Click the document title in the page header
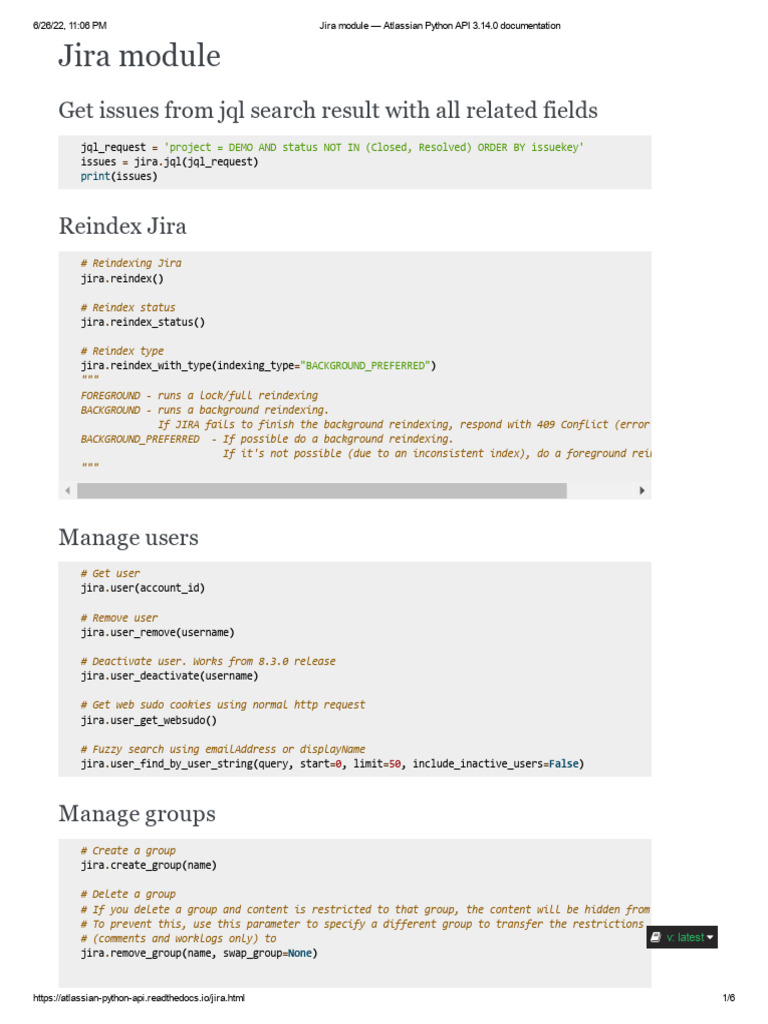The width and height of the screenshot is (768, 1024). (x=439, y=25)
